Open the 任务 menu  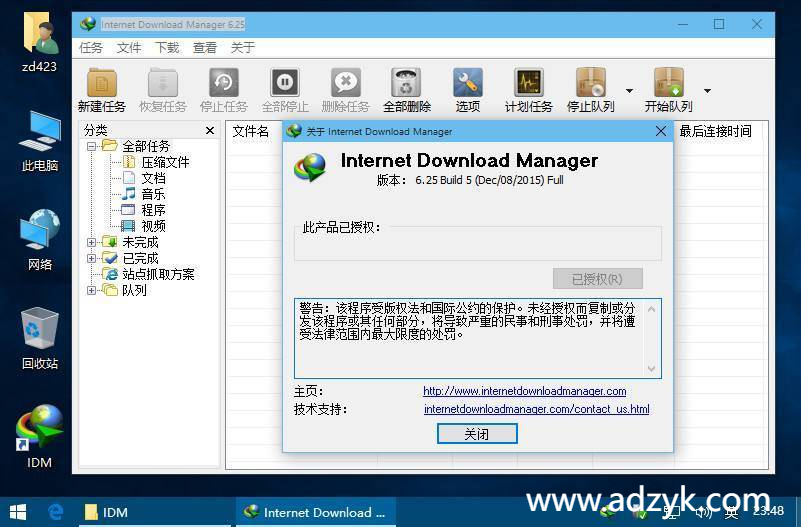pyautogui.click(x=91, y=47)
